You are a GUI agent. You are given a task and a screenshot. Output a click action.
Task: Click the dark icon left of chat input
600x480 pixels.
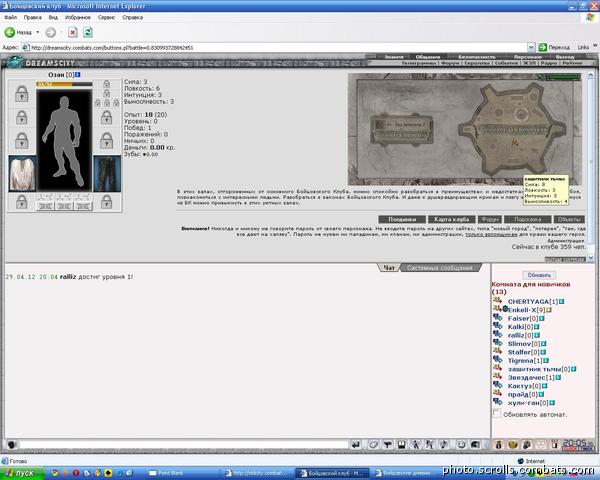[11, 445]
